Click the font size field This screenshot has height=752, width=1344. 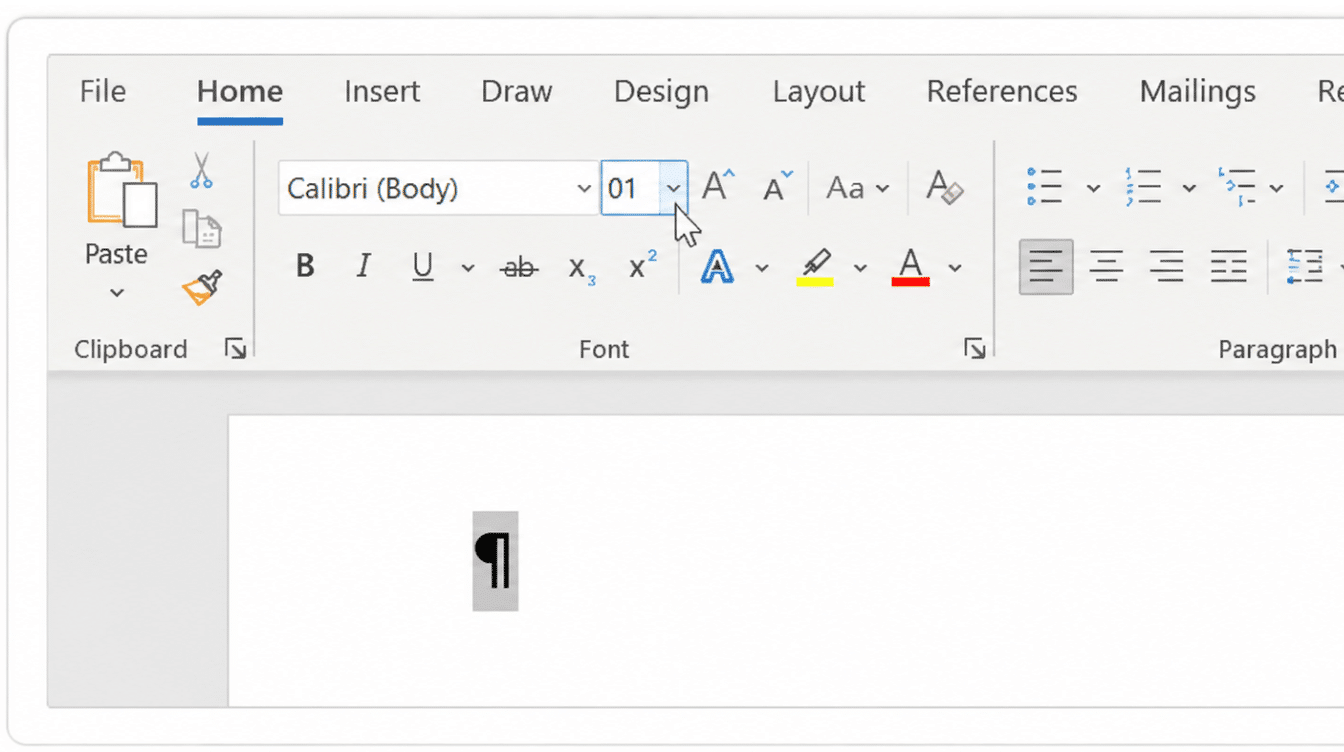pyautogui.click(x=631, y=188)
